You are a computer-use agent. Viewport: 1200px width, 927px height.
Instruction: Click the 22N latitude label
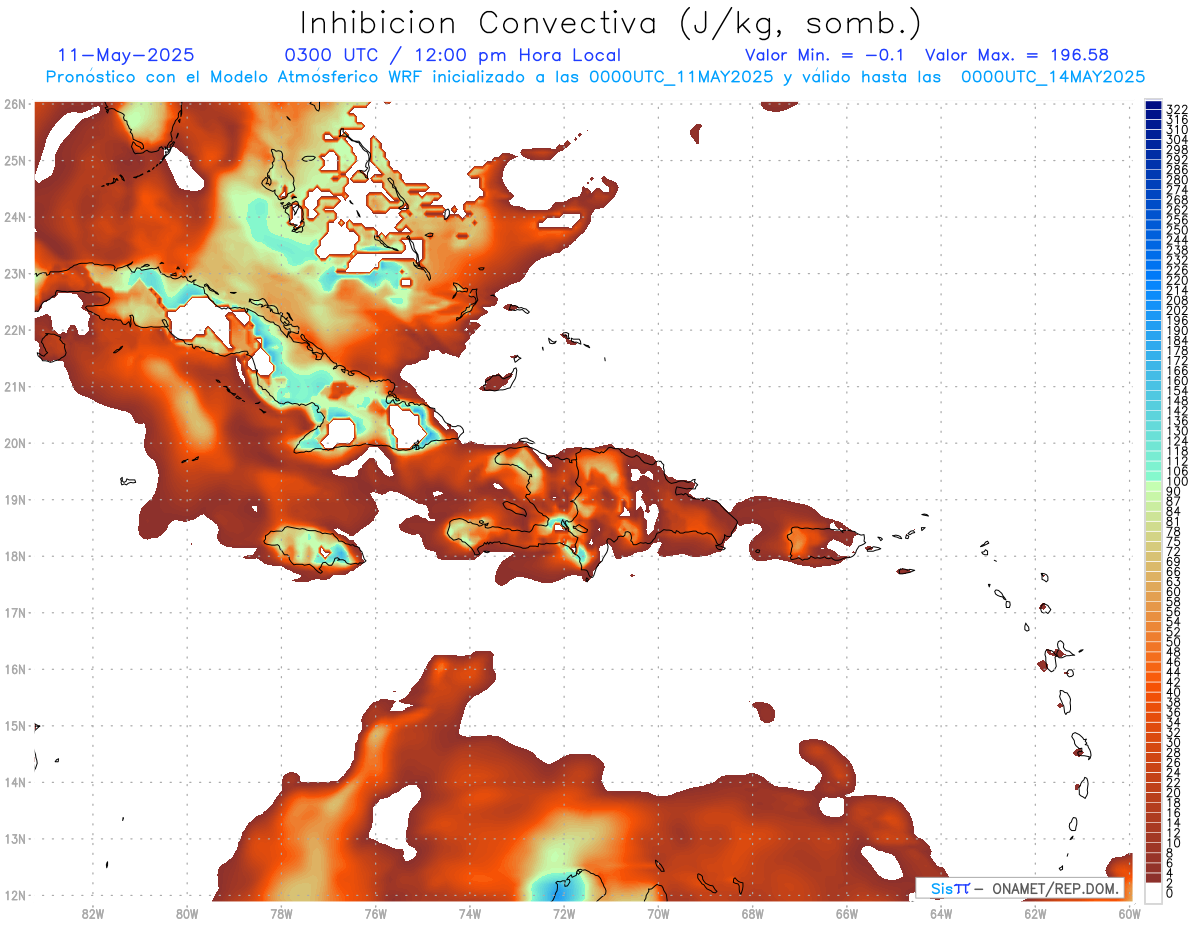point(15,330)
